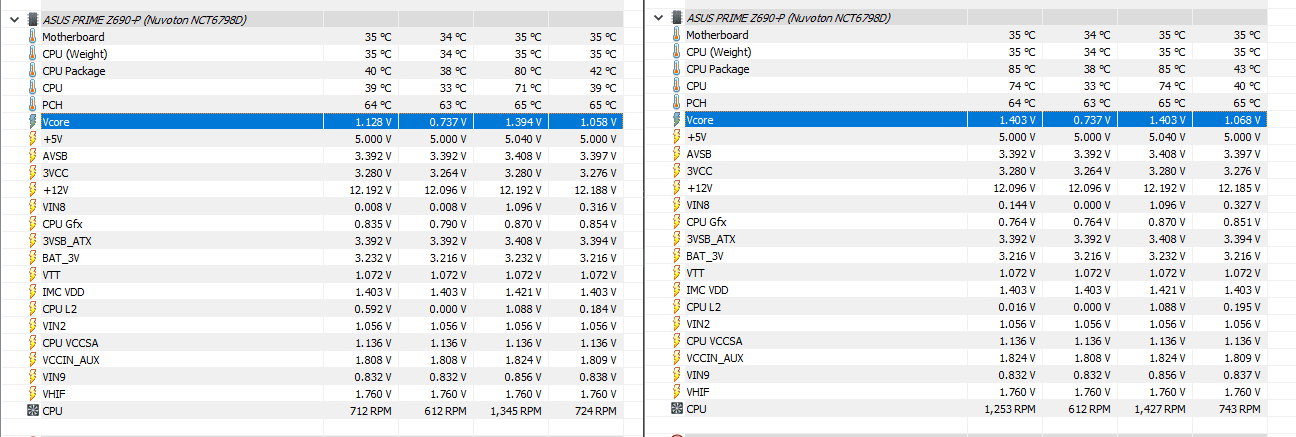Screen dimensions: 1296x437
Task: Click the IMC VDD lightning icon in left panel
Action: tap(33, 291)
